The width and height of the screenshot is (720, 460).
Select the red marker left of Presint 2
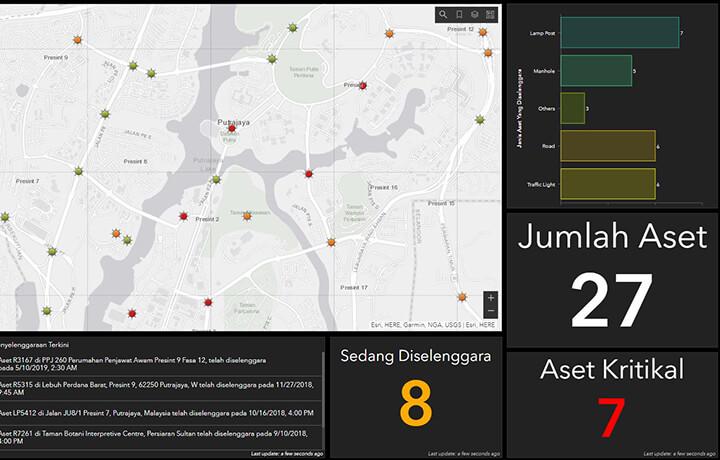tap(183, 216)
